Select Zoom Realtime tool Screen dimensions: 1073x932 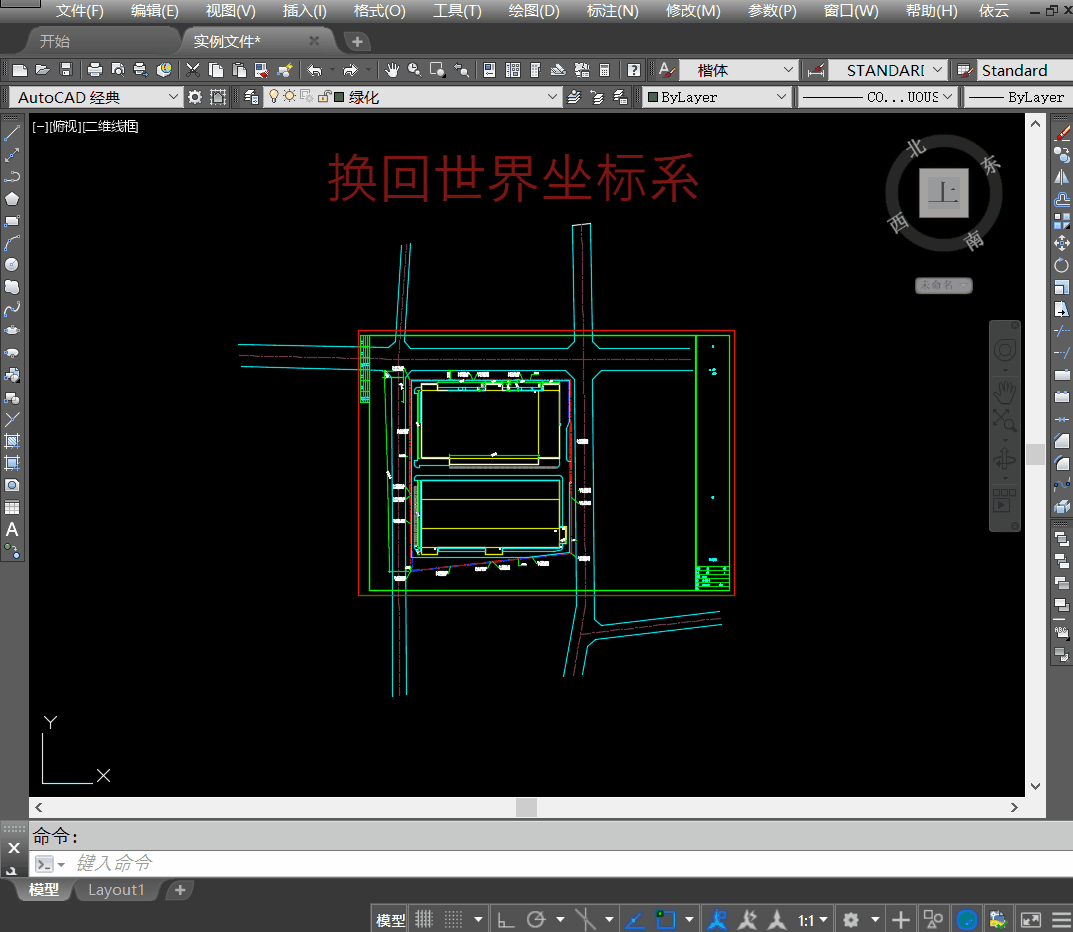[414, 70]
